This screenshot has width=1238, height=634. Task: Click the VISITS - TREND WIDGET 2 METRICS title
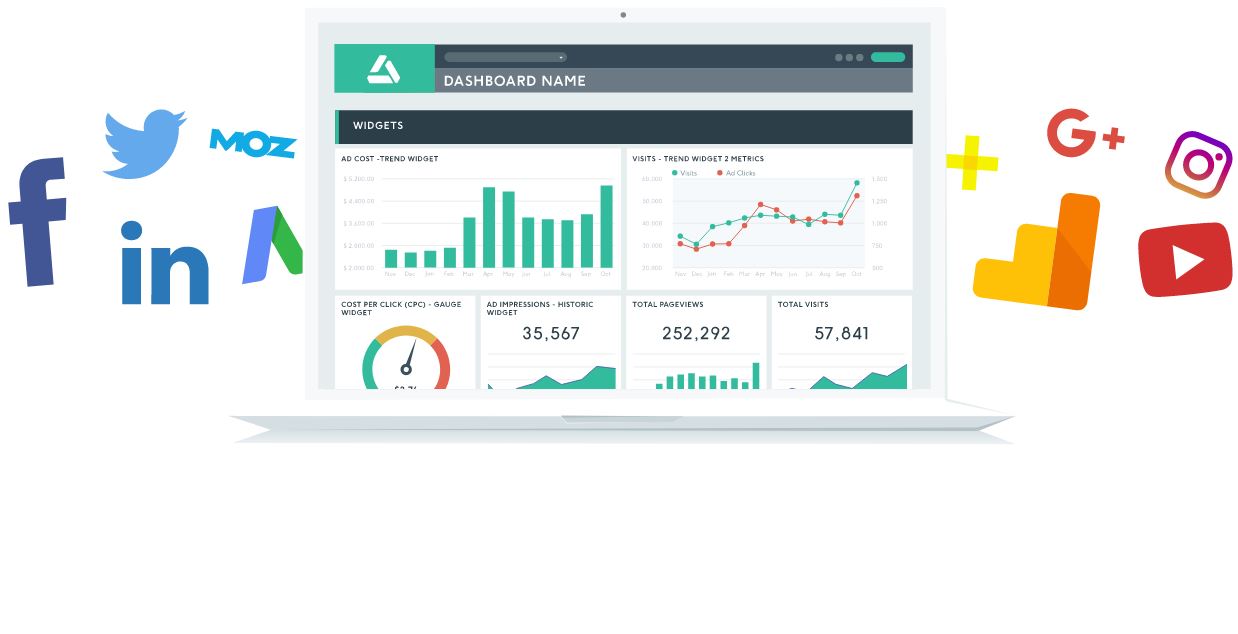(697, 159)
